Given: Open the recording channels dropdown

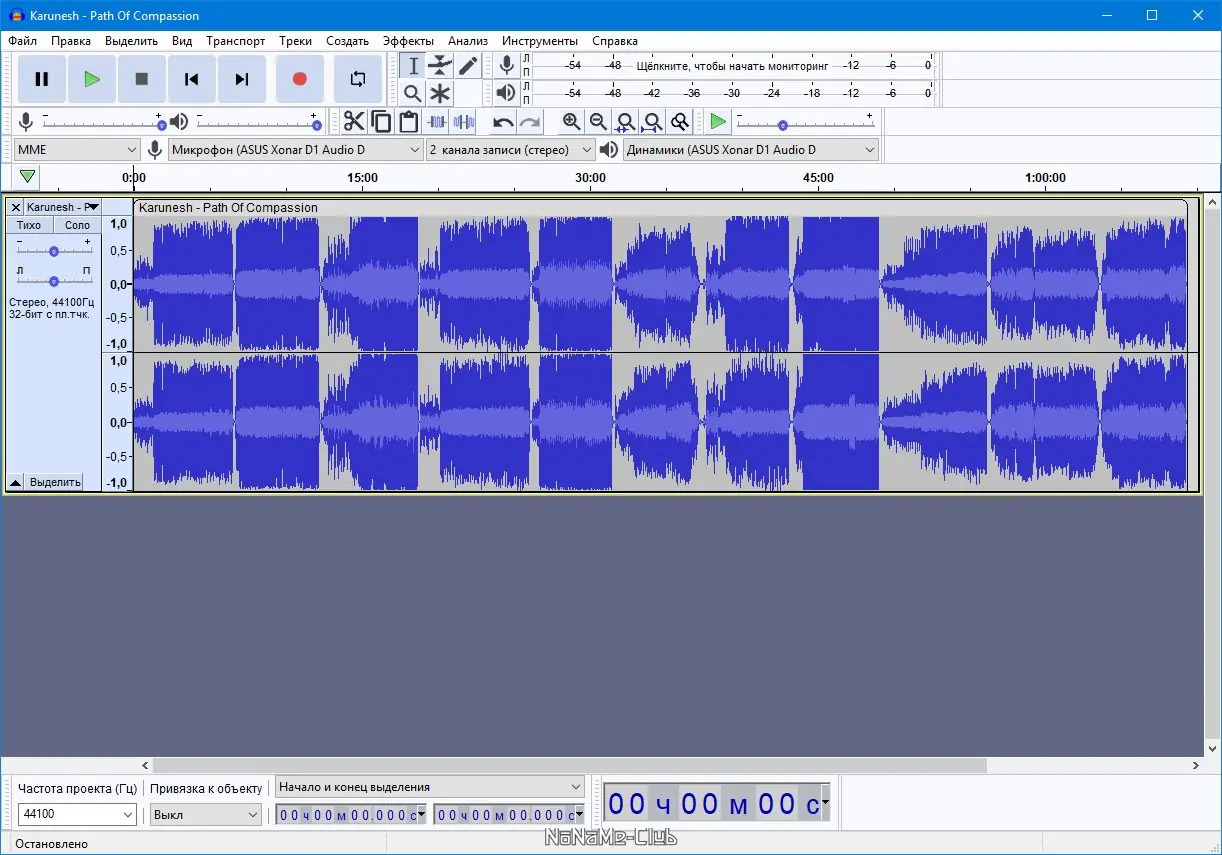Looking at the screenshot, I should click(x=511, y=149).
